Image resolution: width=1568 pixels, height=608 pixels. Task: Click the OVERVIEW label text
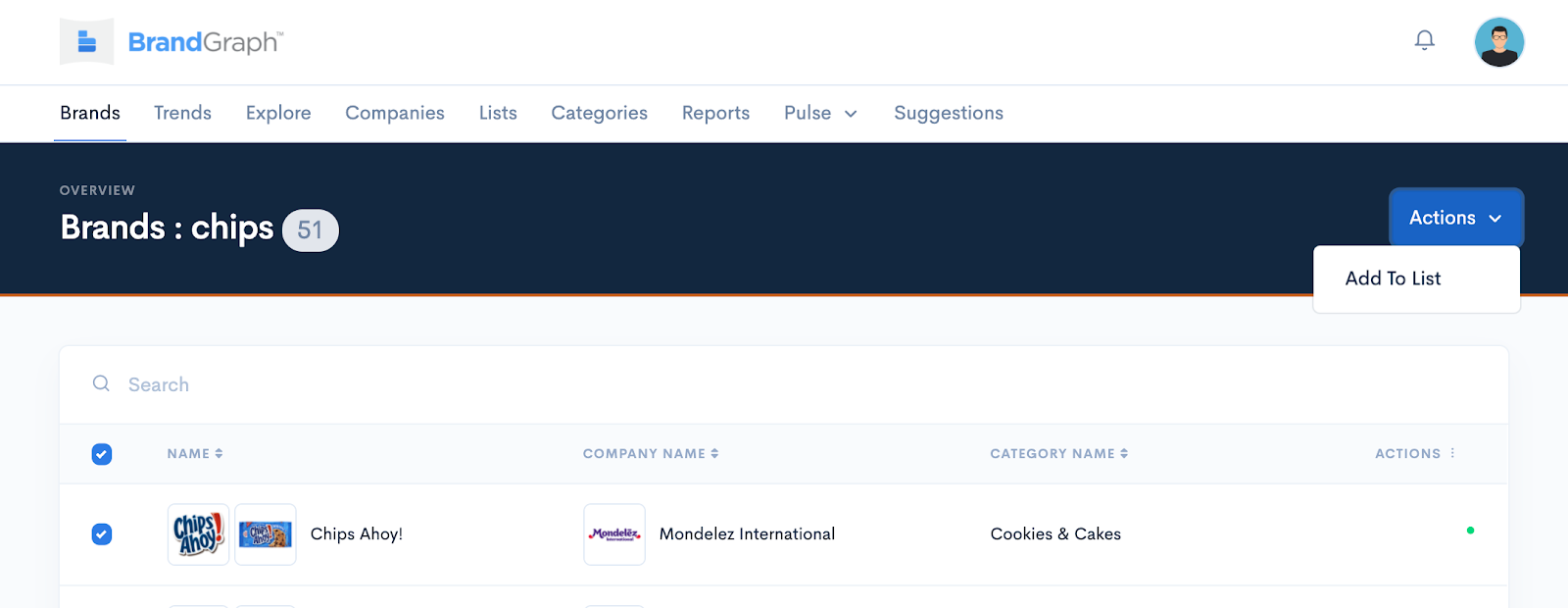pos(97,190)
